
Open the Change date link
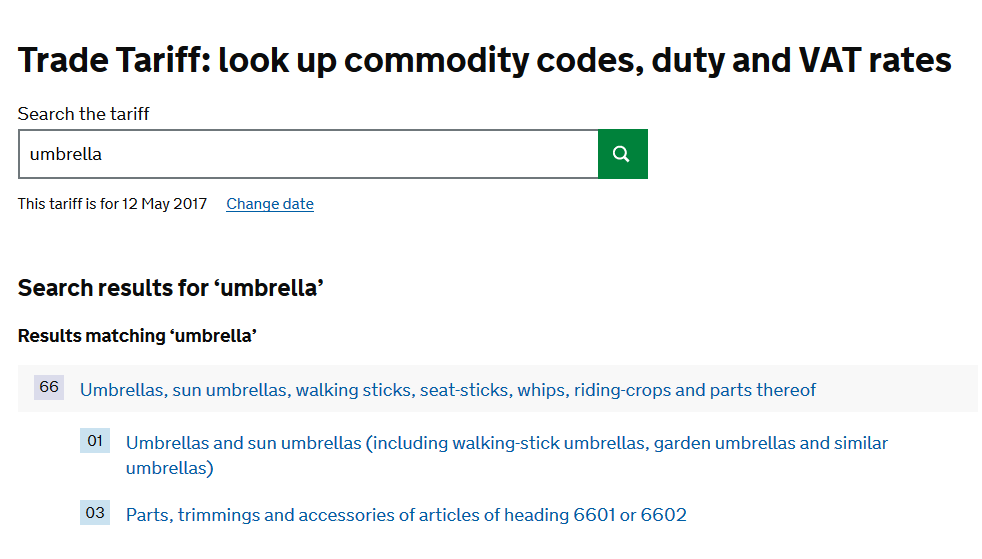coord(270,204)
